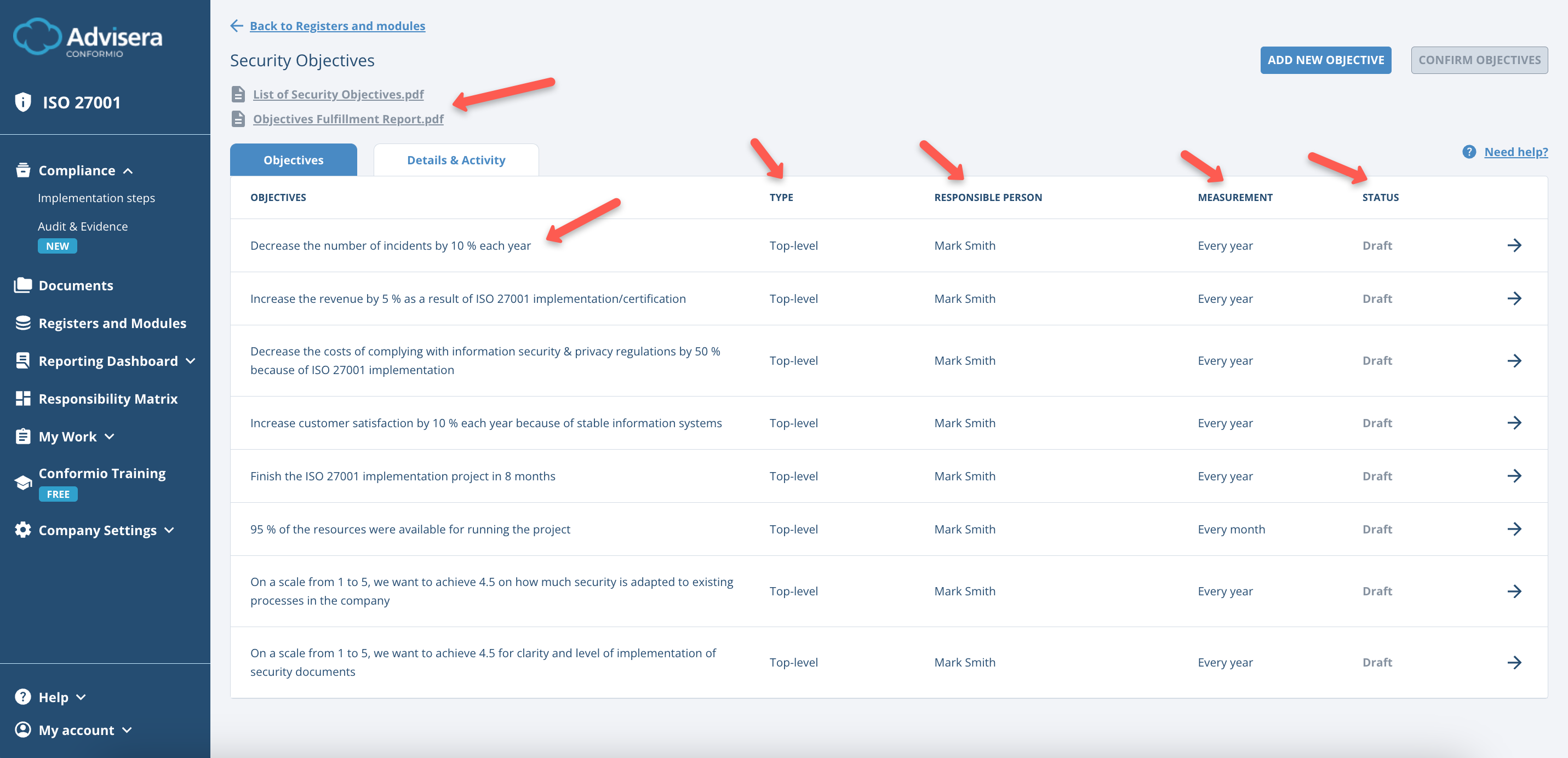This screenshot has height=758, width=1568.
Task: Click the Registers and Modules stack icon
Action: click(22, 323)
